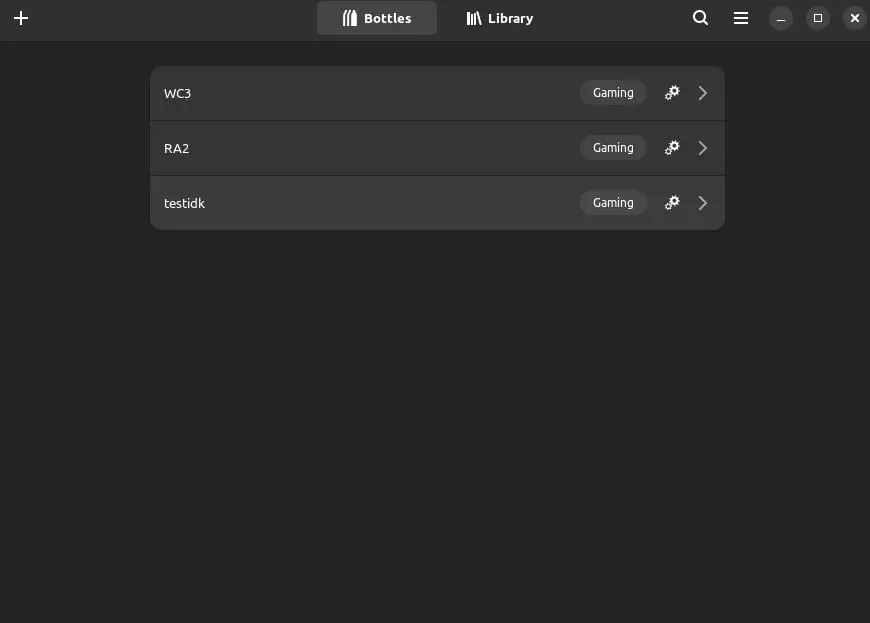Click the gears icon for WC3 bottle
Image resolution: width=870 pixels, height=623 pixels.
pos(672,93)
